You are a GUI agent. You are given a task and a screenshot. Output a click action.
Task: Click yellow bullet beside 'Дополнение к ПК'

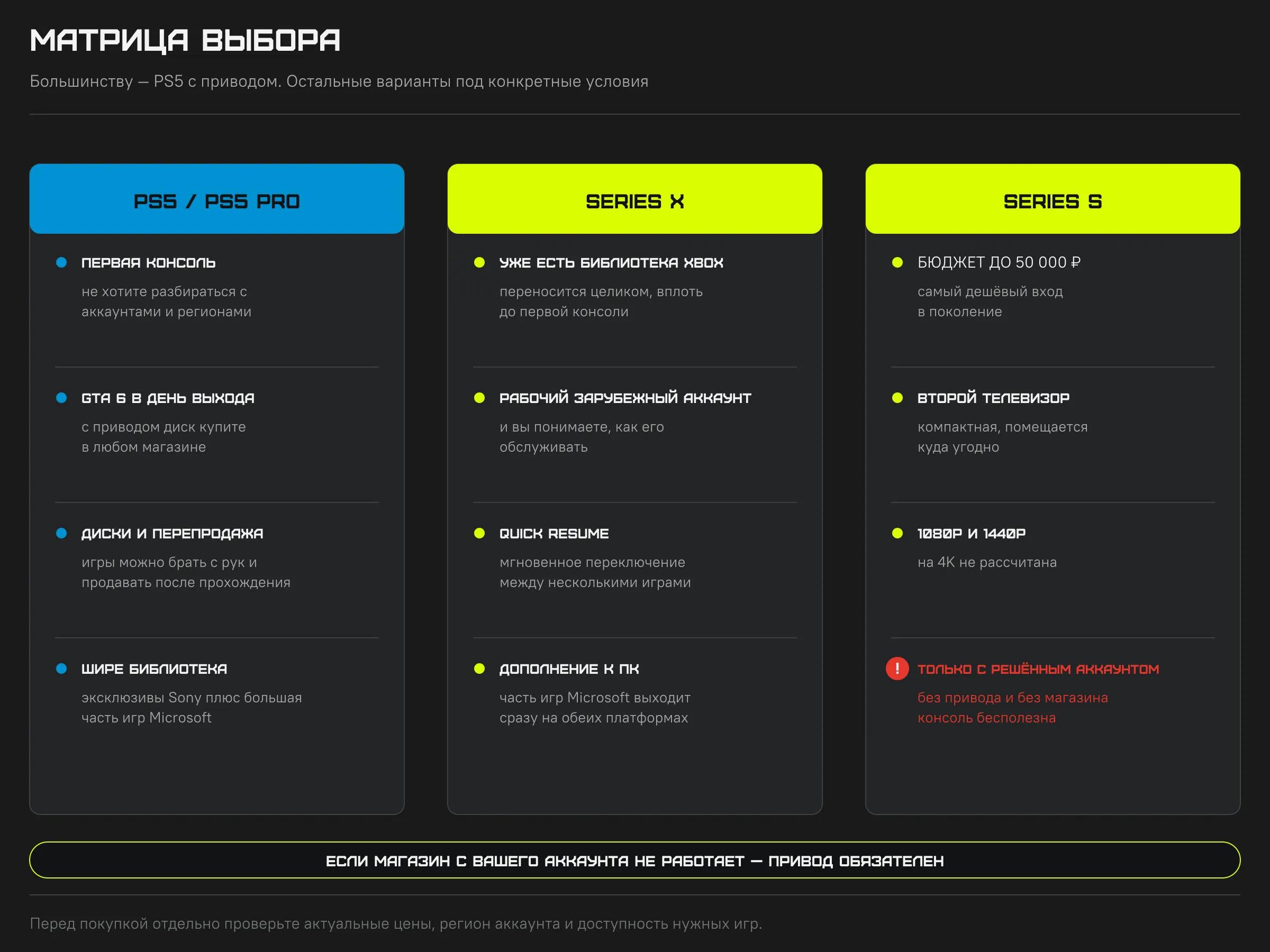point(479,669)
